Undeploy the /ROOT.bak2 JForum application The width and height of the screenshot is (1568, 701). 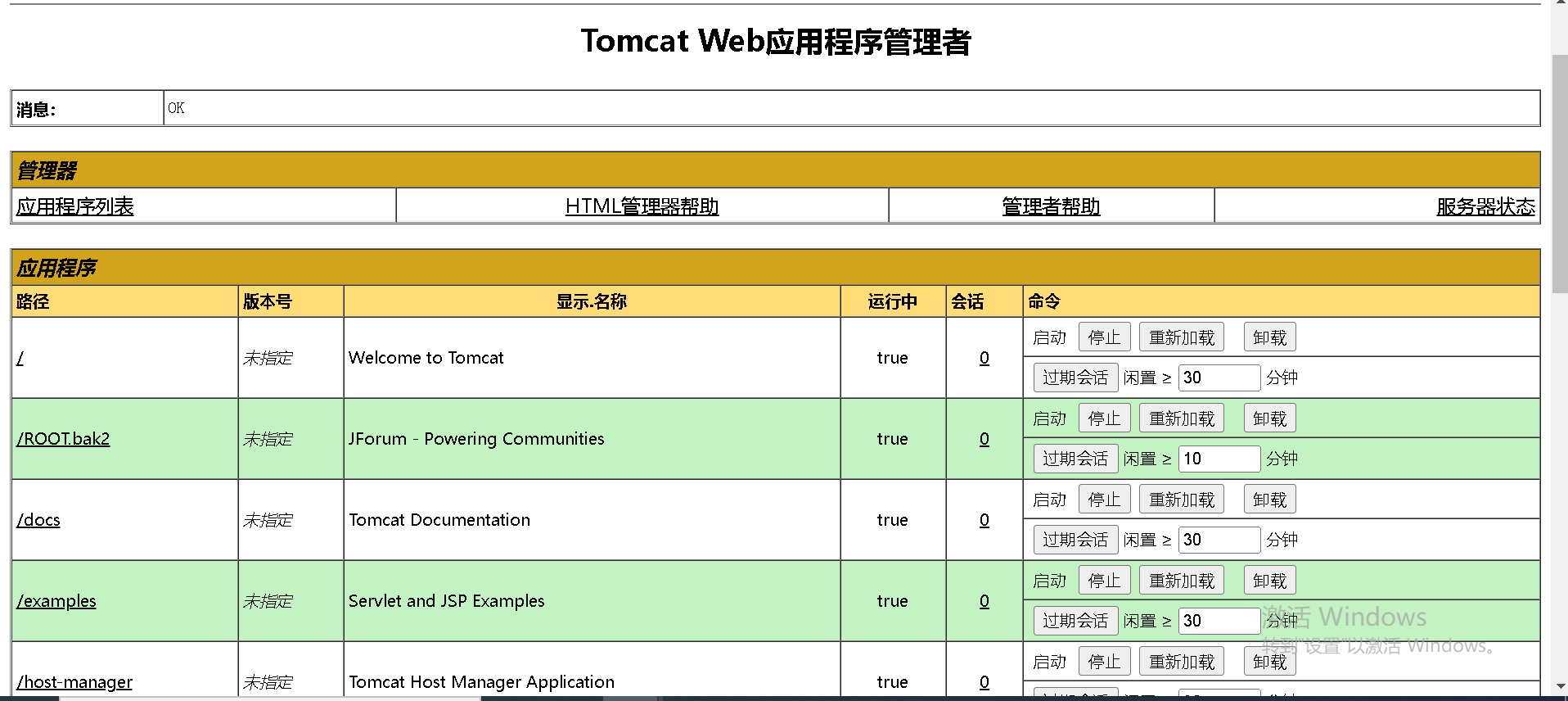click(x=1270, y=418)
